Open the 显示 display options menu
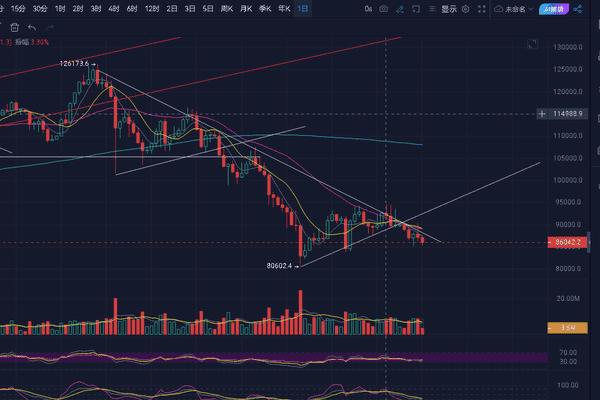The height and width of the screenshot is (400, 600). [449, 8]
